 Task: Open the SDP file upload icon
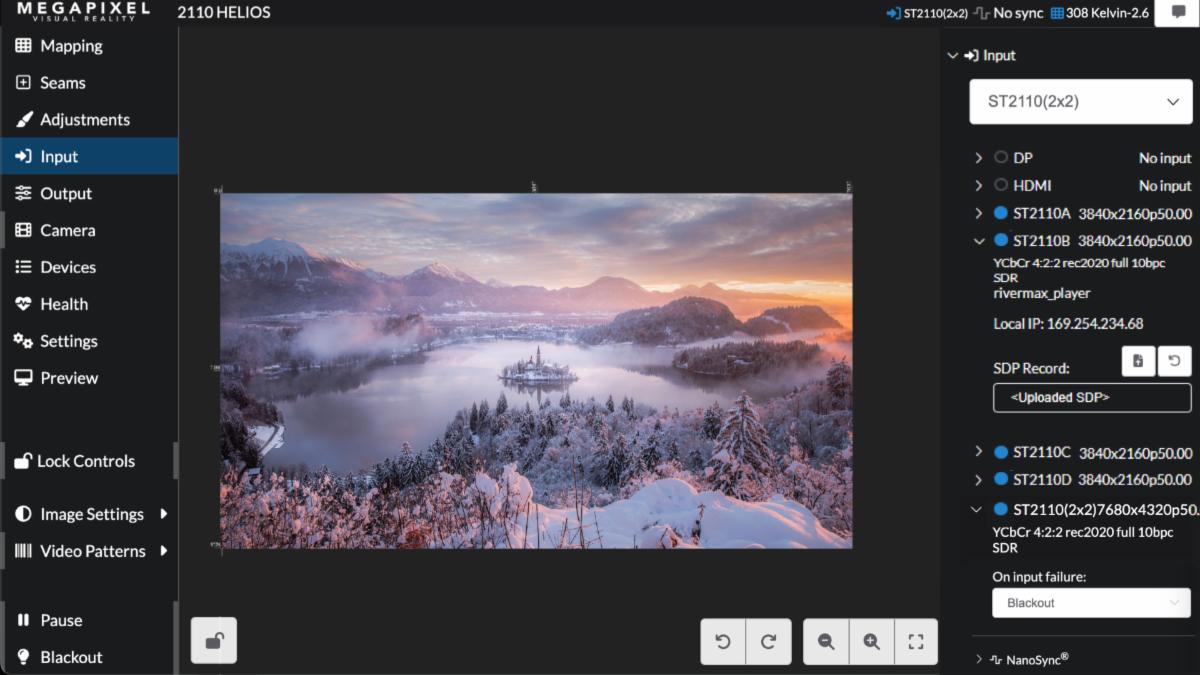click(x=1138, y=361)
